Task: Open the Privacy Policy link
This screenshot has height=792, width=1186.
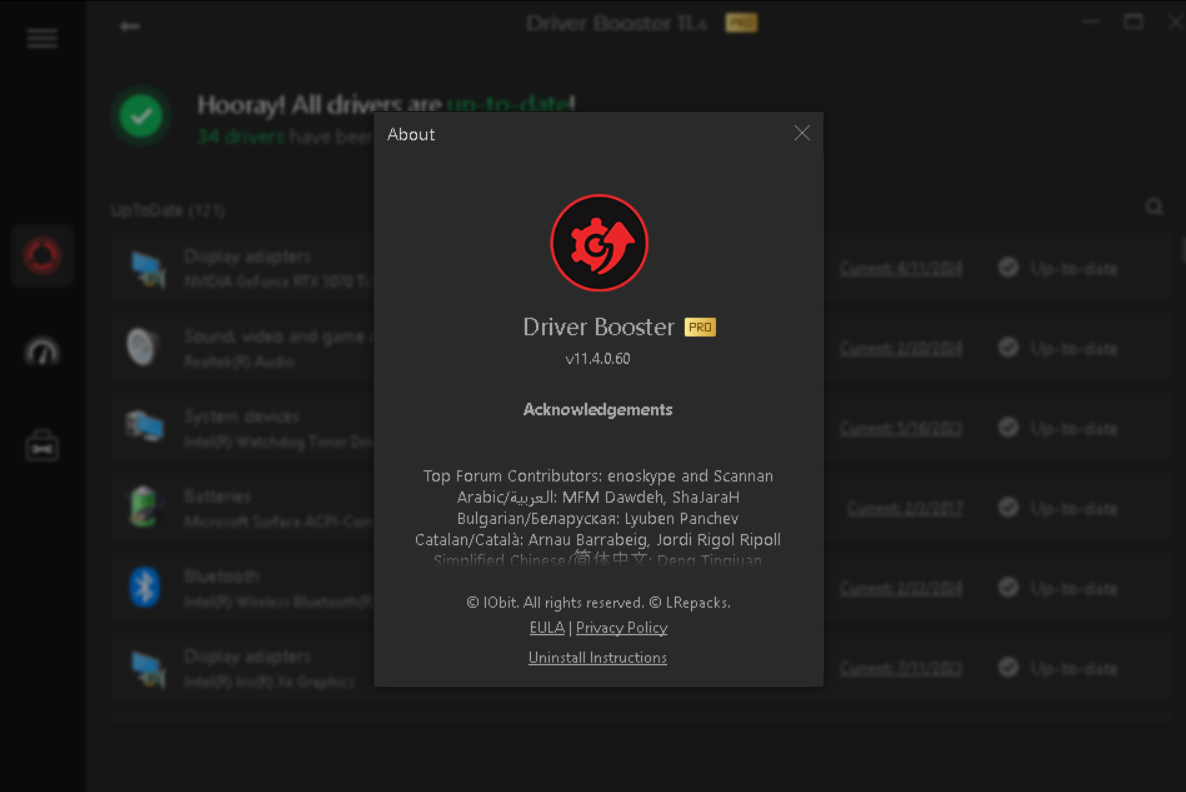Action: (x=622, y=628)
